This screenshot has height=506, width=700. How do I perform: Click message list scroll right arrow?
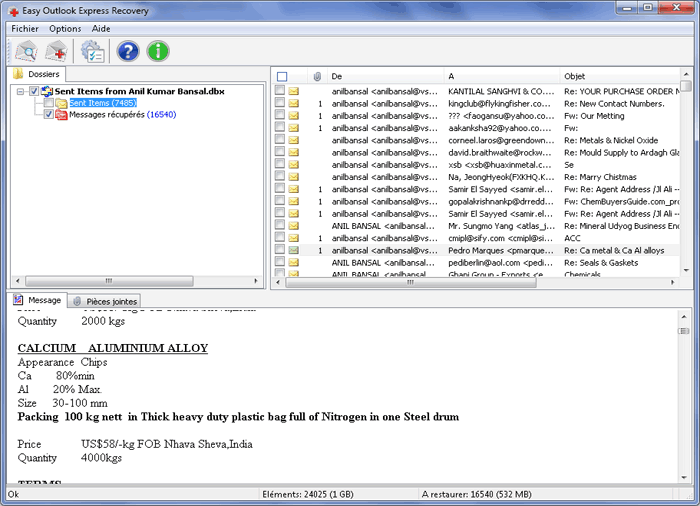tap(673, 282)
